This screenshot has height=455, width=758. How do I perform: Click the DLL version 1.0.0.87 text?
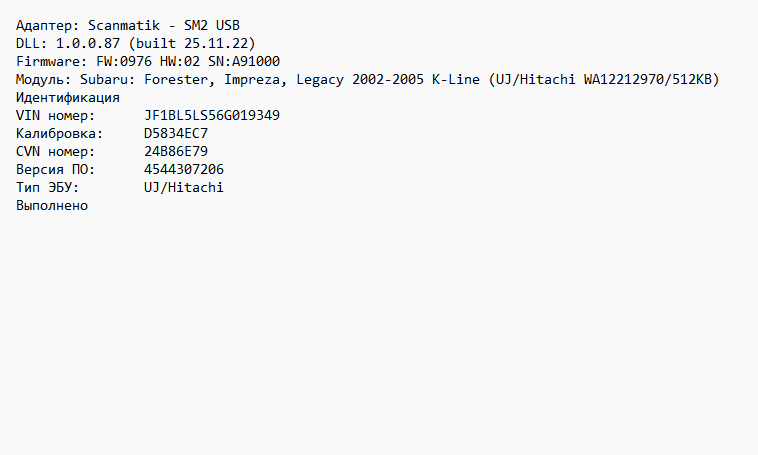tap(84, 44)
